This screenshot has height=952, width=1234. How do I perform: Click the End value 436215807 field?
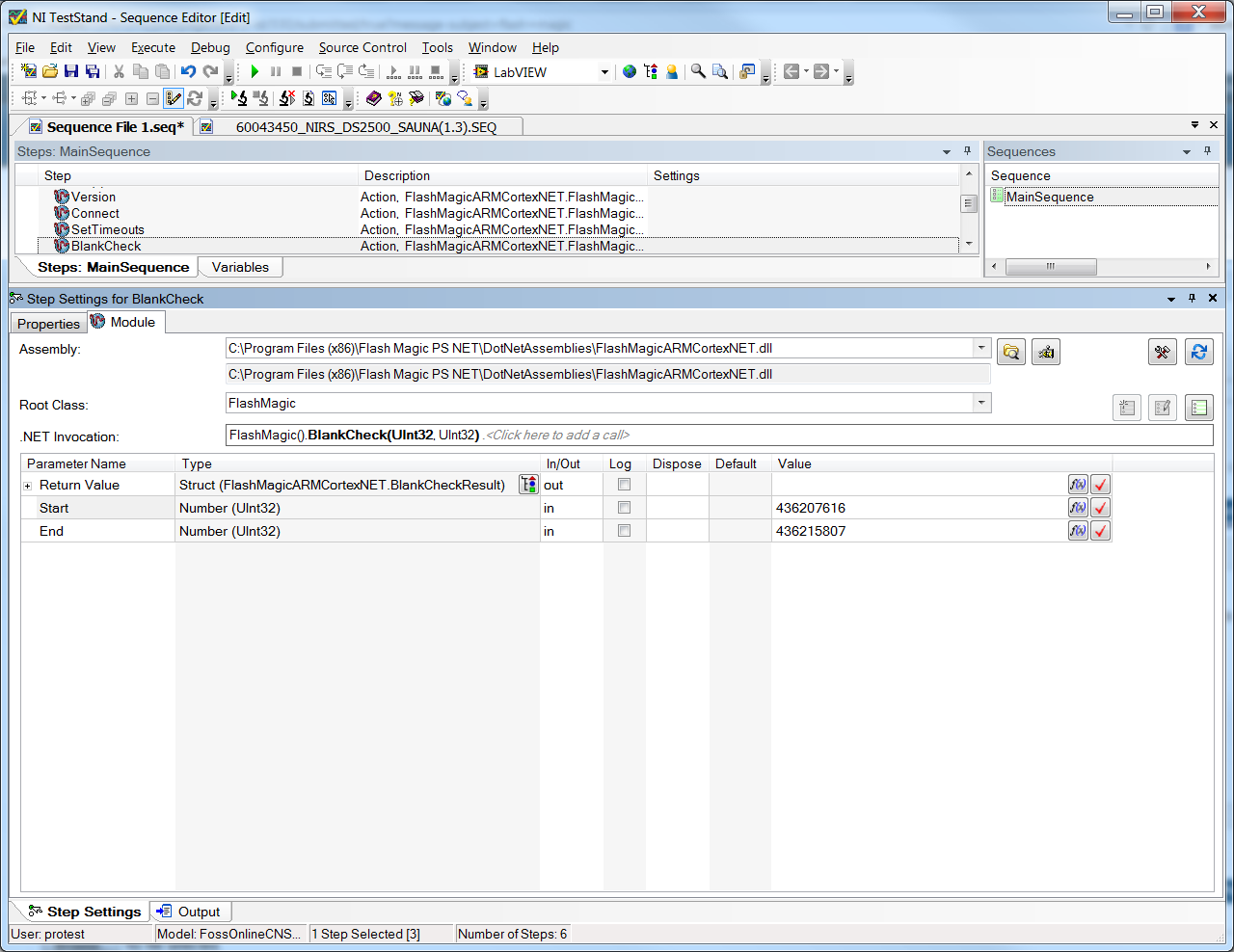pyautogui.click(x=920, y=531)
